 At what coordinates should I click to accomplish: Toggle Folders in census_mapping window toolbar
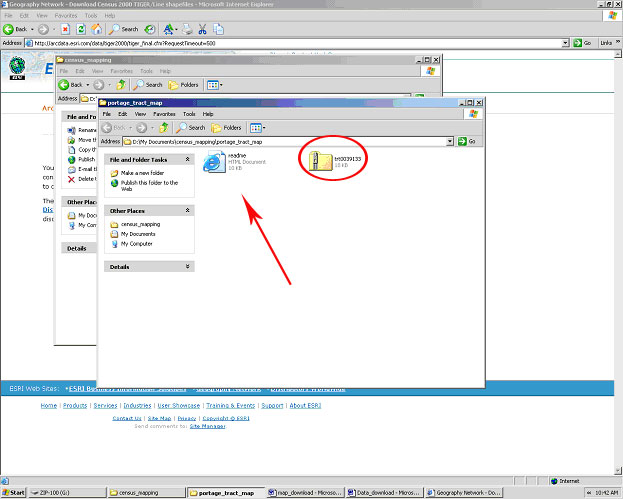pyautogui.click(x=183, y=85)
